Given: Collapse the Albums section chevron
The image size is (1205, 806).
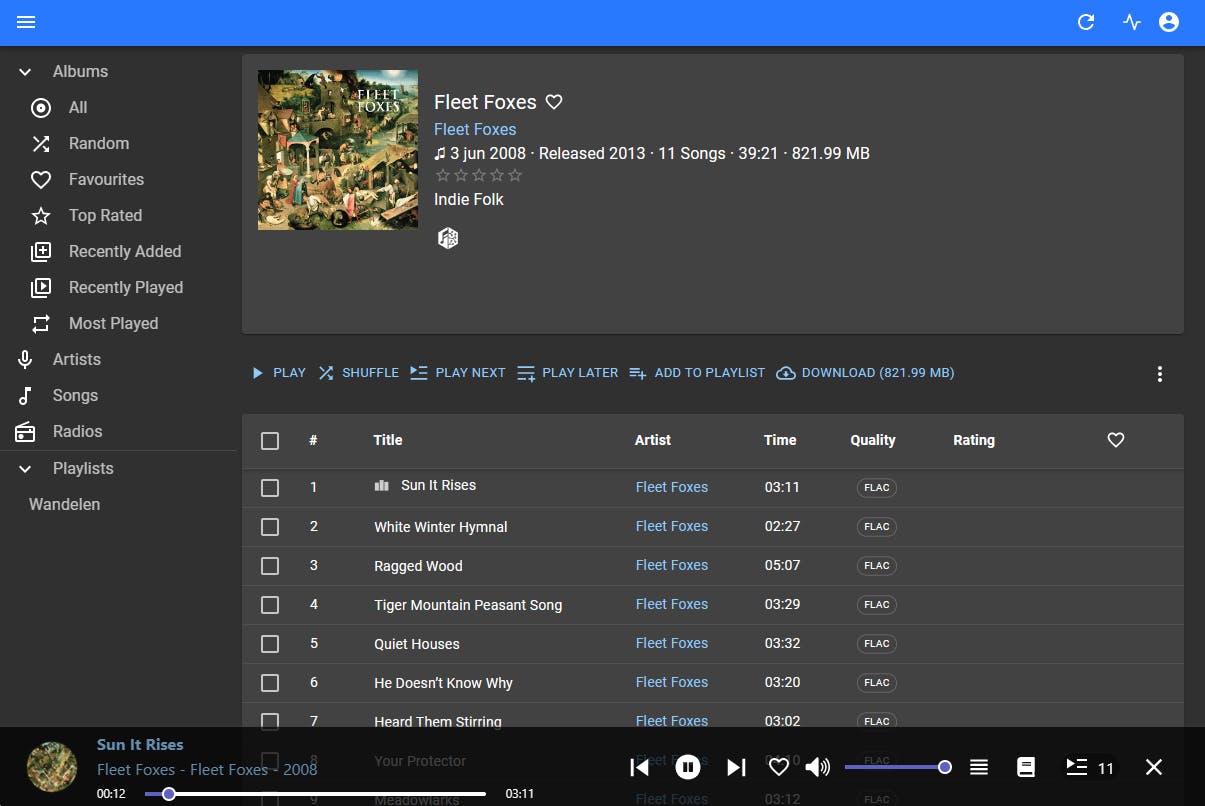Looking at the screenshot, I should click(x=25, y=72).
